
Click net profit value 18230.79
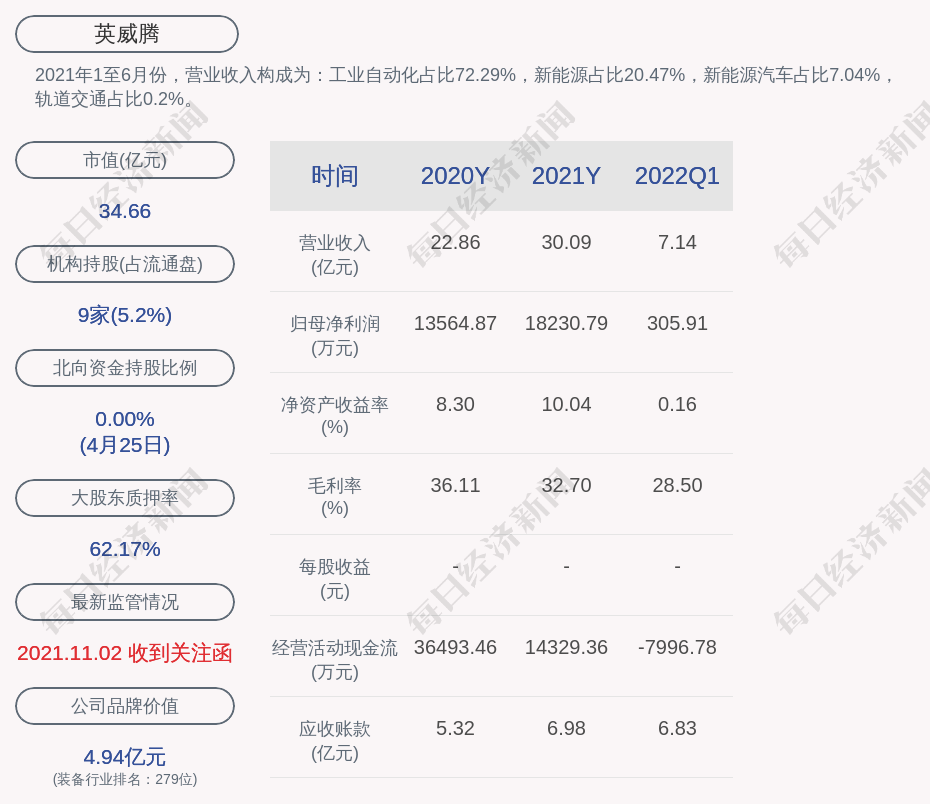pos(566,323)
